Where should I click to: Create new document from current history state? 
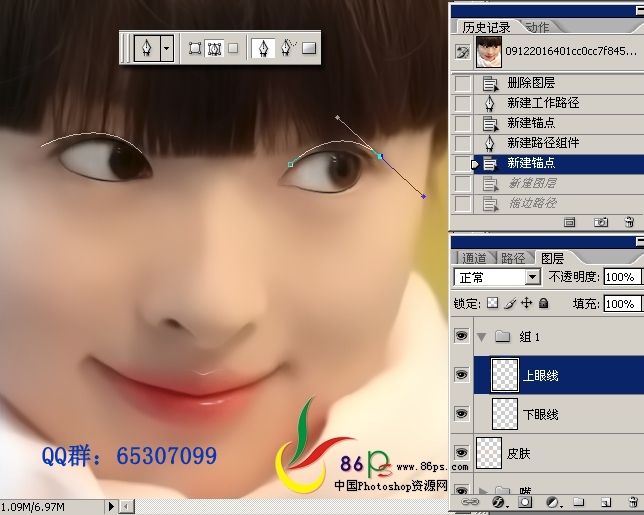click(x=569, y=222)
